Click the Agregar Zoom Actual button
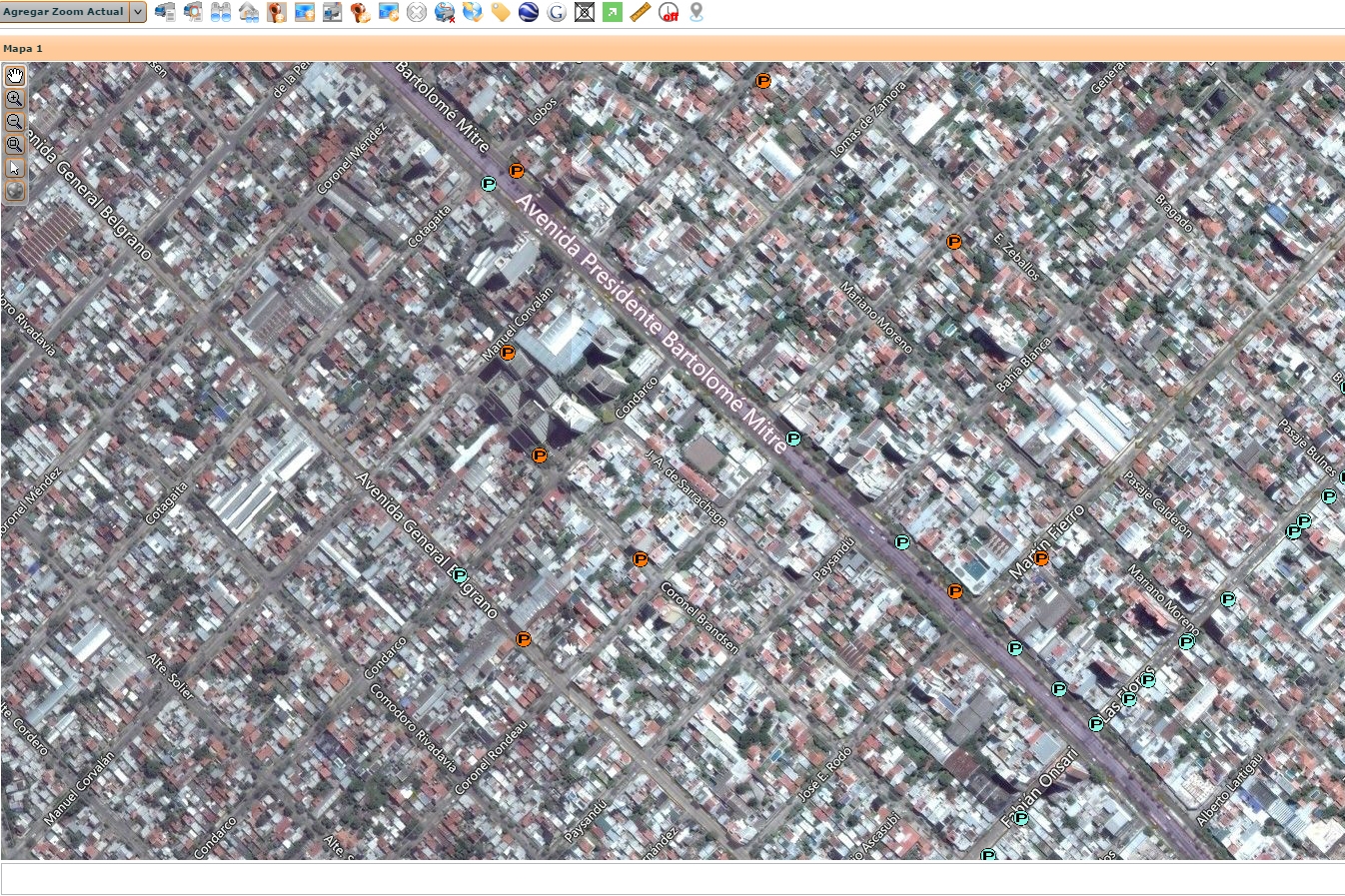 pos(64,12)
